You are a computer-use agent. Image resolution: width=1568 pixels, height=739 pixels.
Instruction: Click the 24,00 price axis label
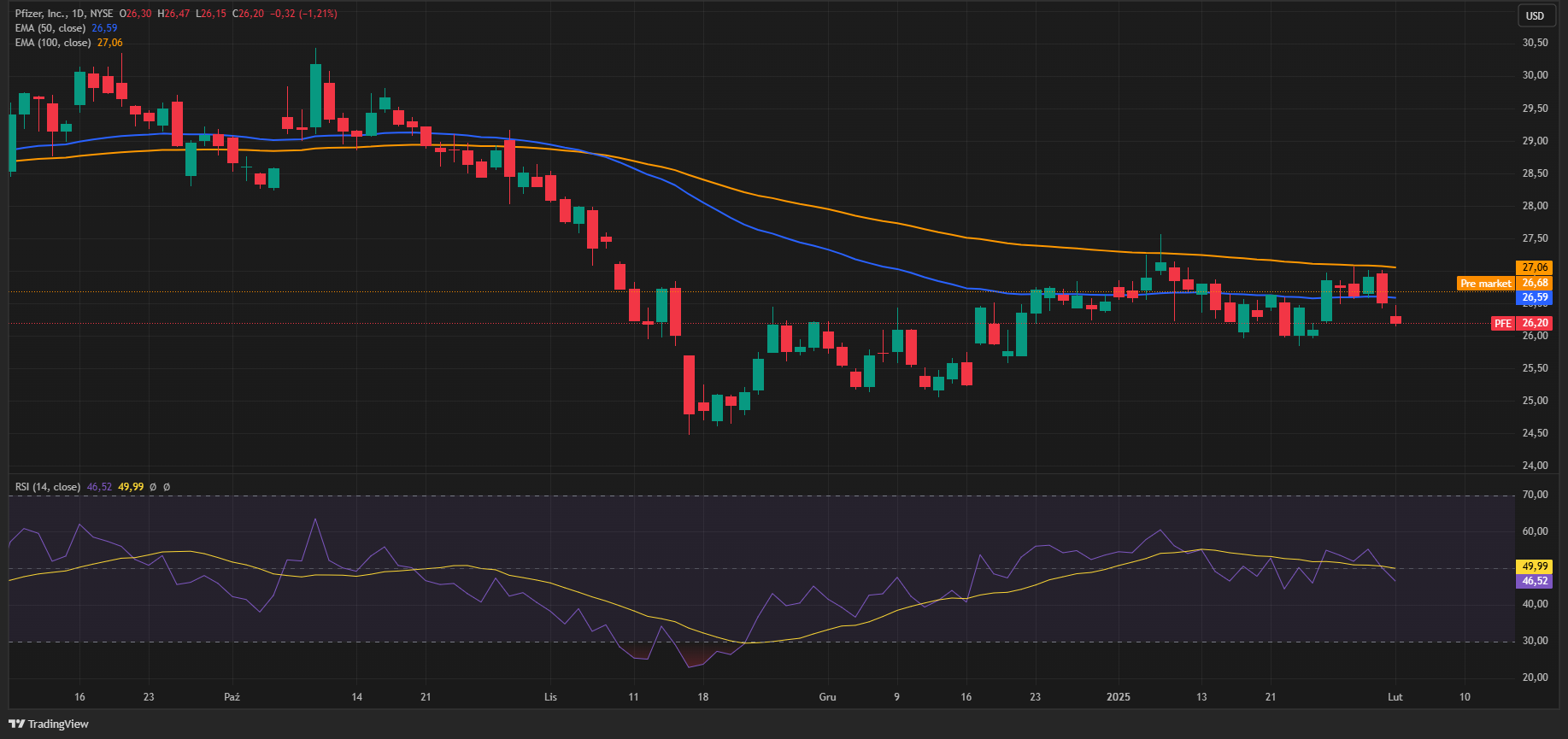[1535, 466]
